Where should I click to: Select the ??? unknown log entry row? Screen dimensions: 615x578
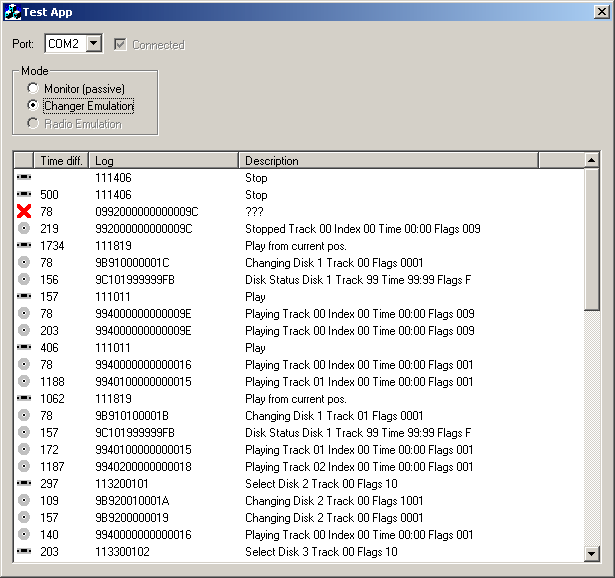(300, 212)
